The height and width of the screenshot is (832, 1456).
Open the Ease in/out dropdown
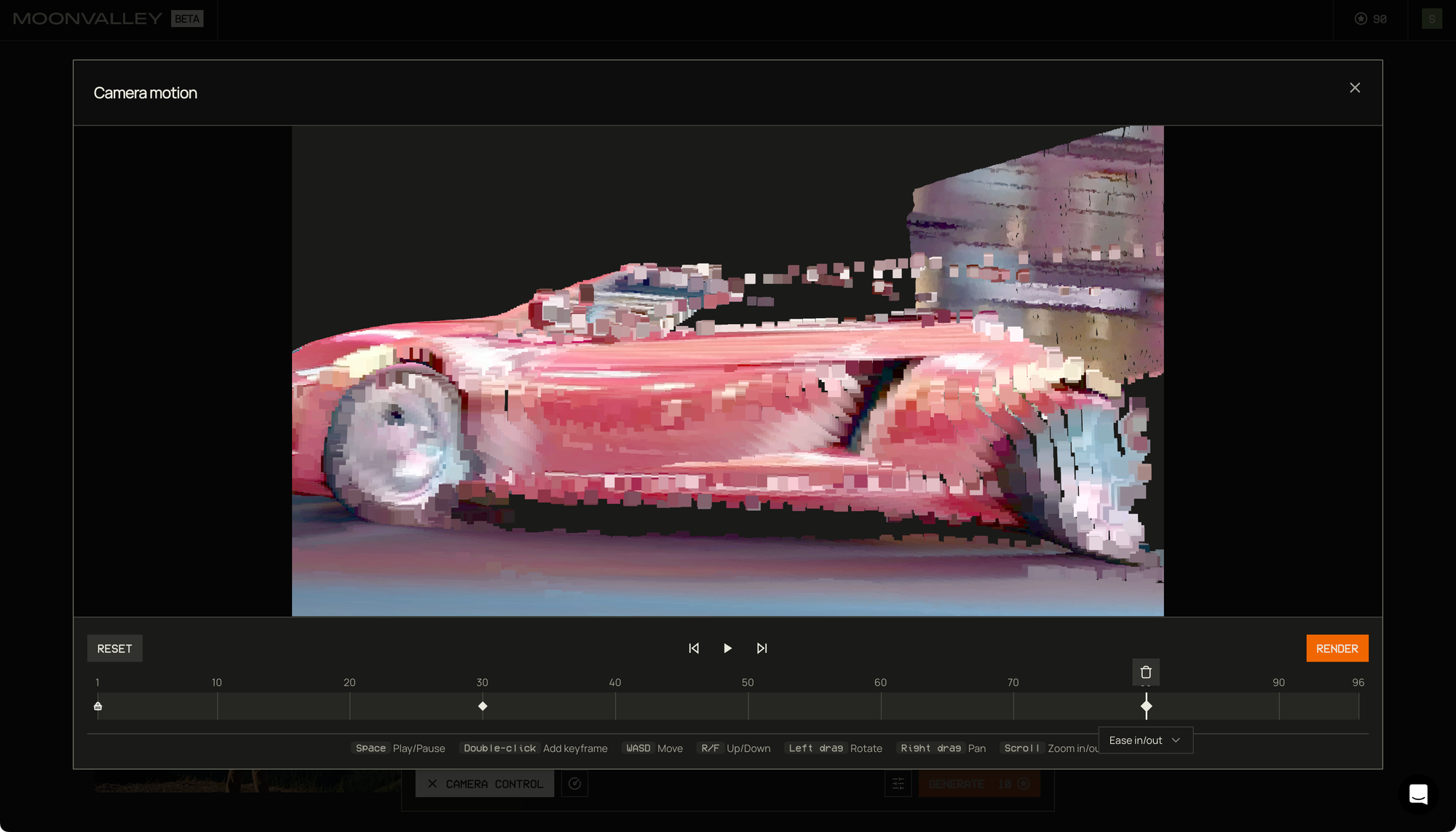[x=1145, y=740]
